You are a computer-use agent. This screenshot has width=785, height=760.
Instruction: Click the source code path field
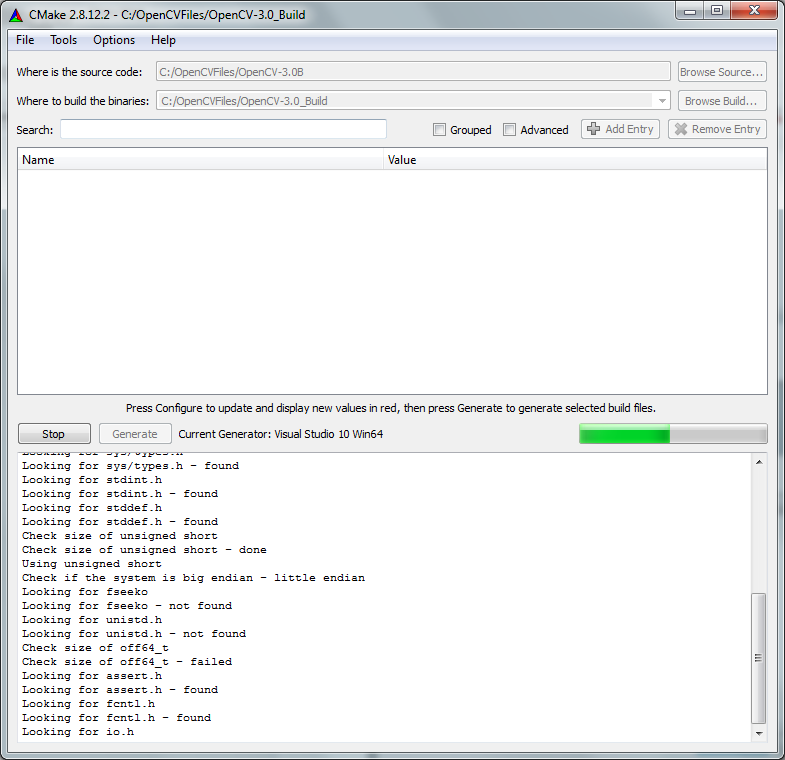click(x=413, y=72)
